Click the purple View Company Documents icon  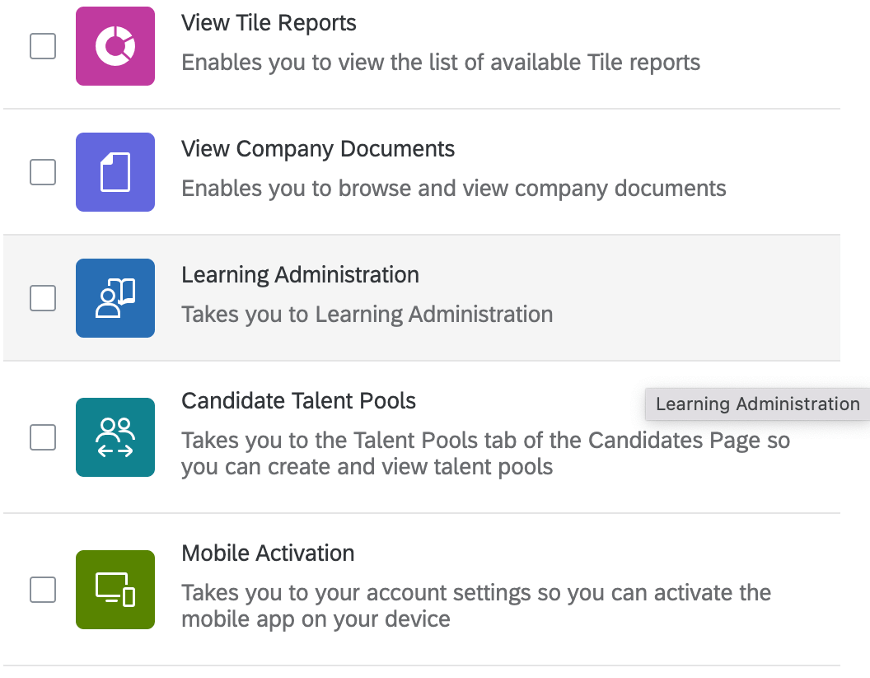[x=115, y=172]
